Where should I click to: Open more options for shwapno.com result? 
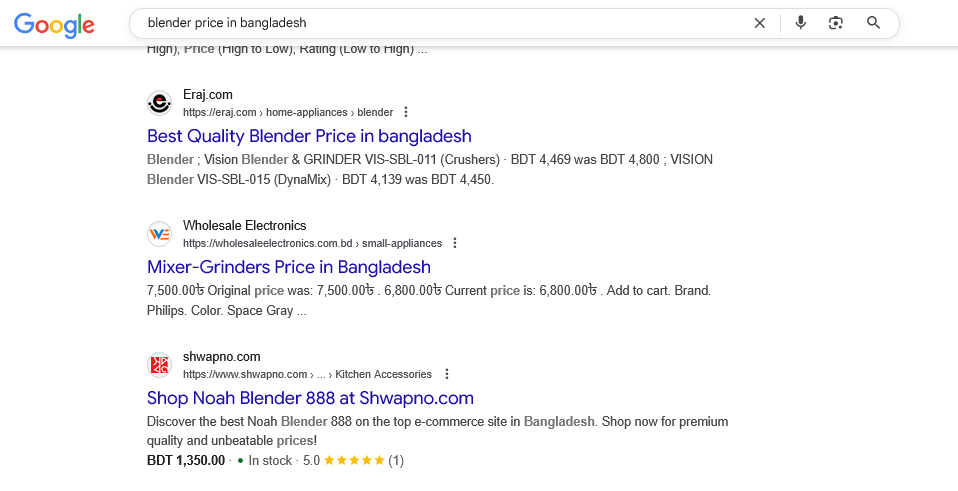coord(446,374)
